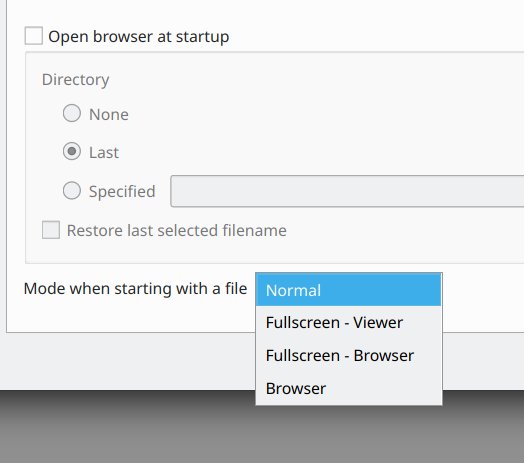This screenshot has height=463, width=524.
Task: Enable the Open browser at startup checkbox
Action: [x=33, y=36]
